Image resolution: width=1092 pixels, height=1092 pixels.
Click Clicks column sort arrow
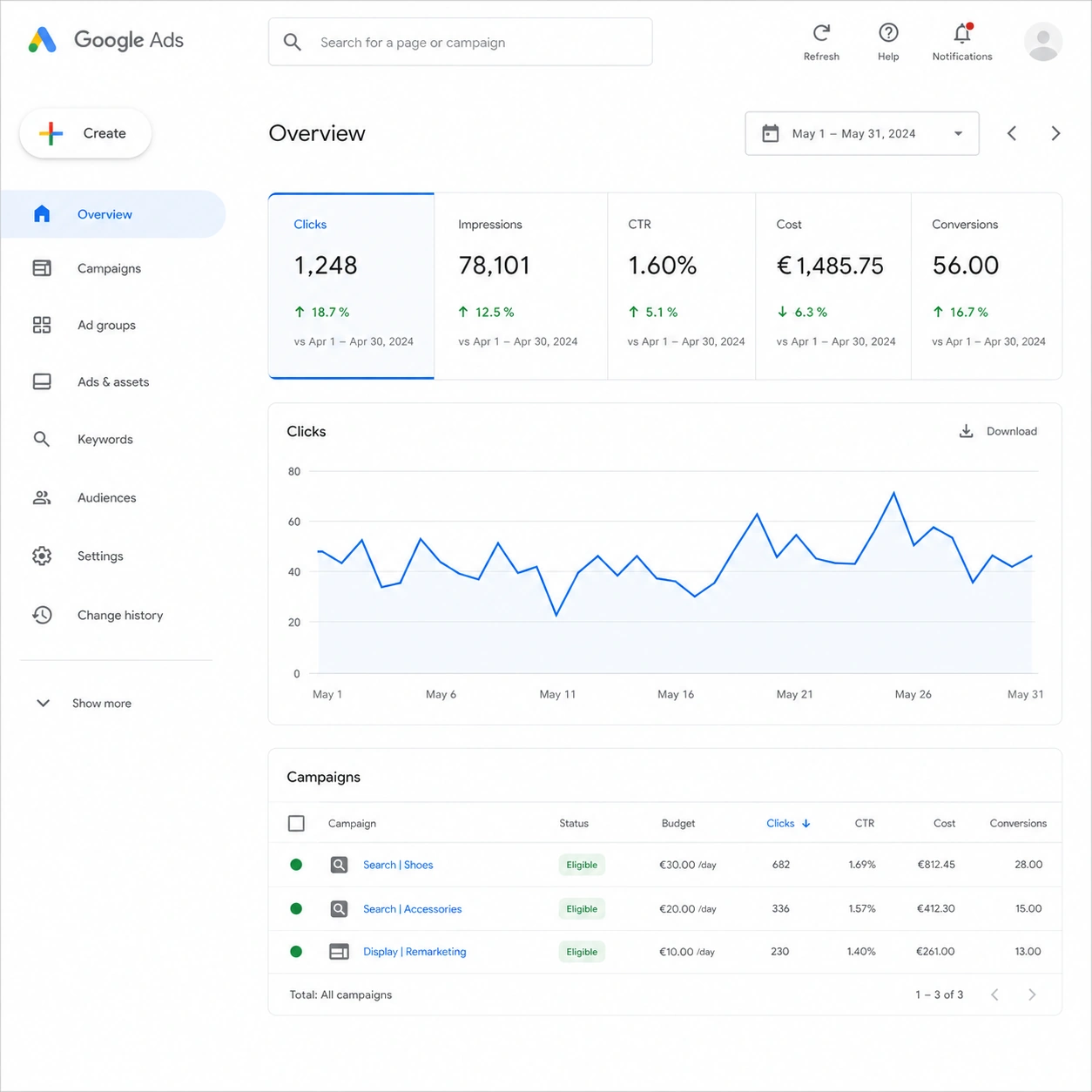point(806,823)
